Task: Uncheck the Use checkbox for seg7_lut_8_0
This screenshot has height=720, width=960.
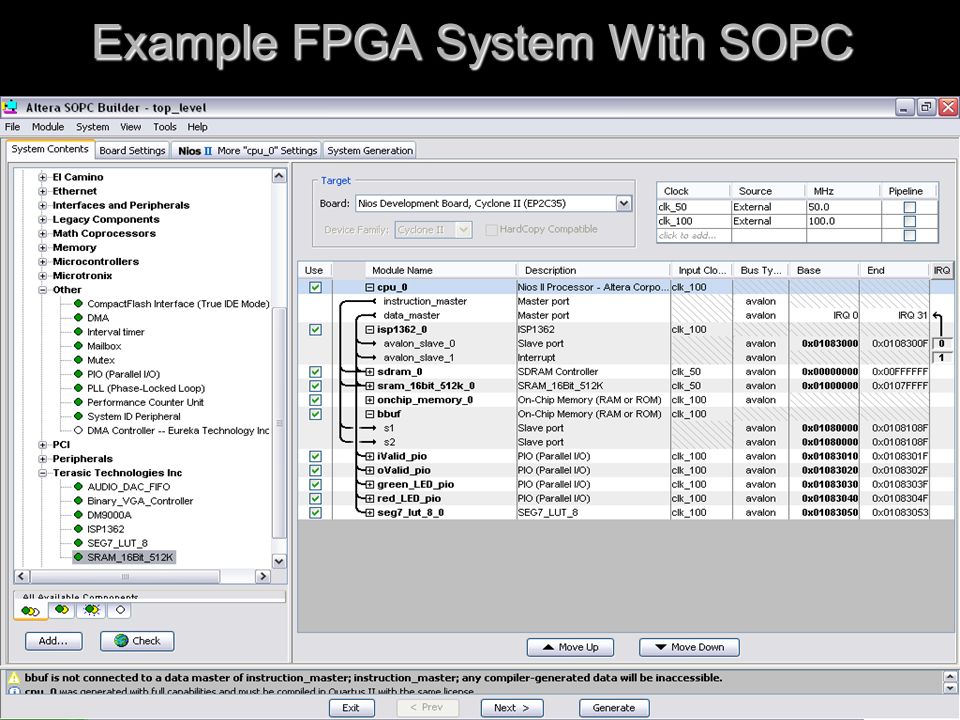Action: [315, 512]
